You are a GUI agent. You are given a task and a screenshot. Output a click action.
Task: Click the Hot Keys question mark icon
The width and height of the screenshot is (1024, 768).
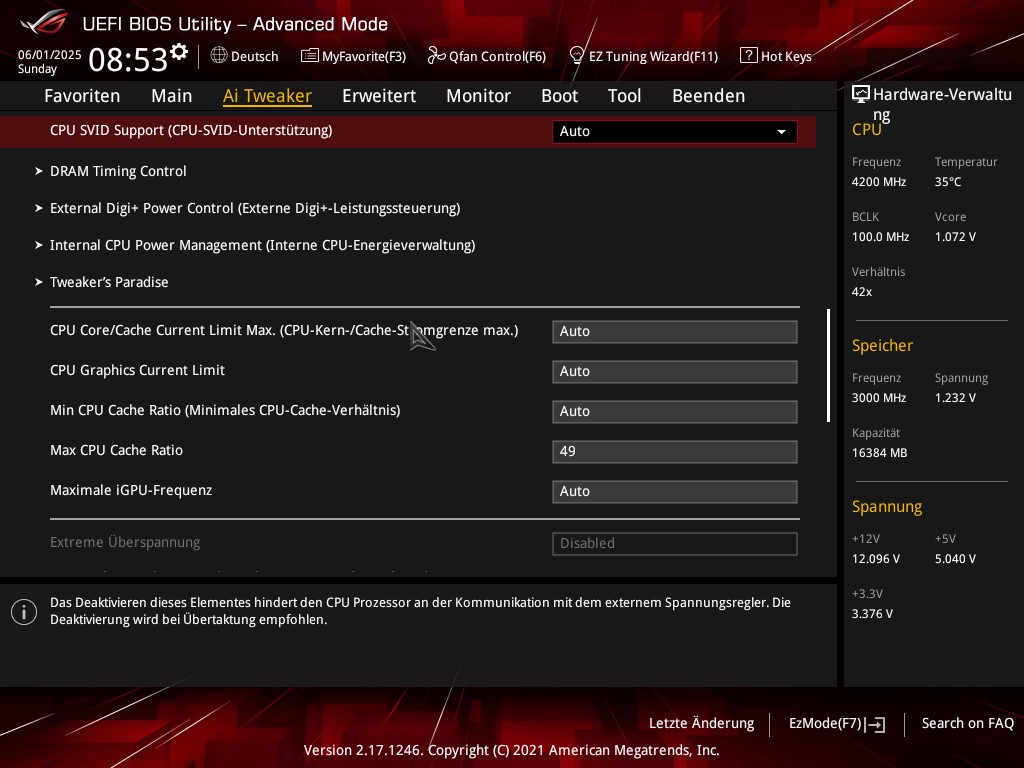click(748, 55)
